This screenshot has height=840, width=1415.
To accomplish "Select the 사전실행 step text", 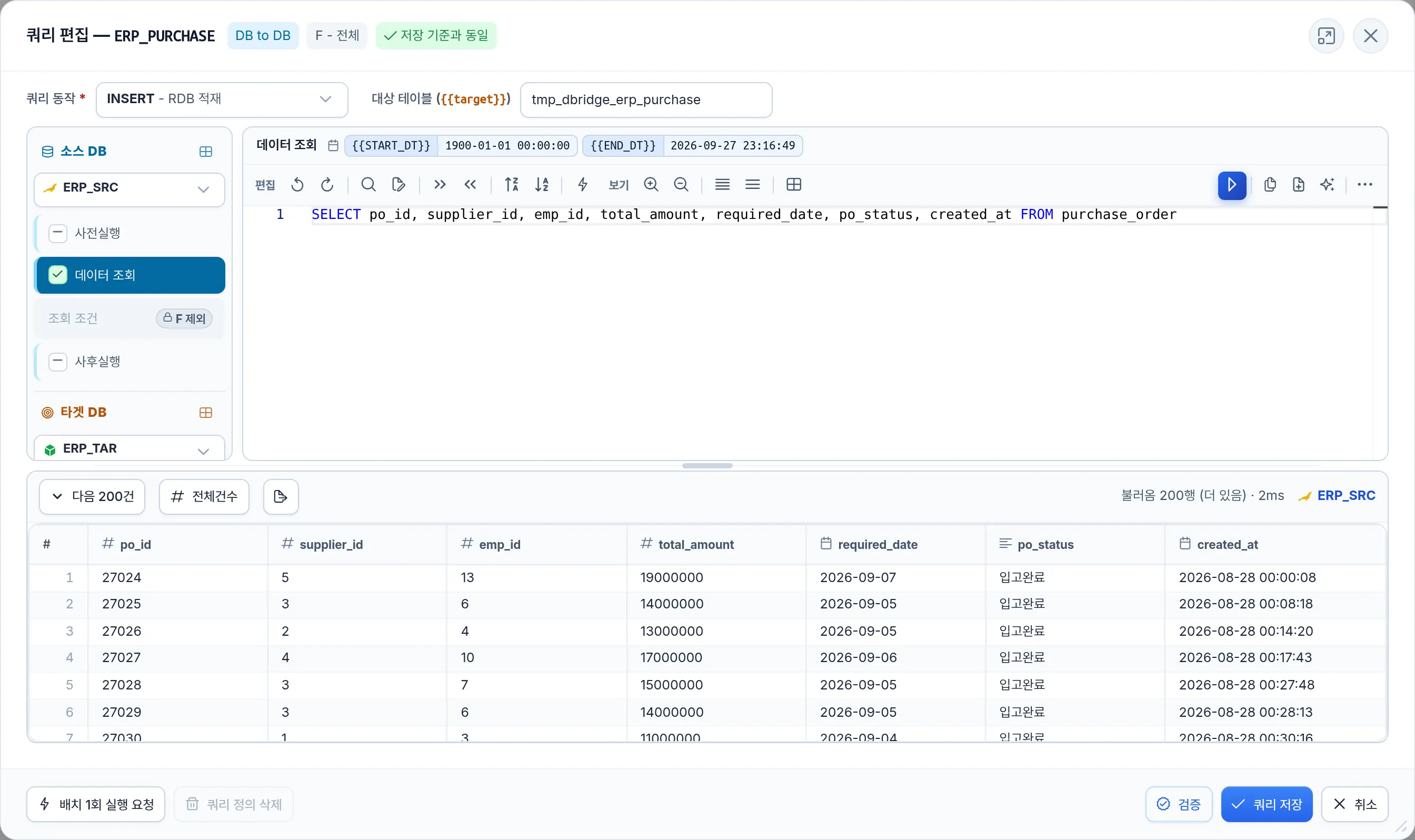I will point(97,233).
